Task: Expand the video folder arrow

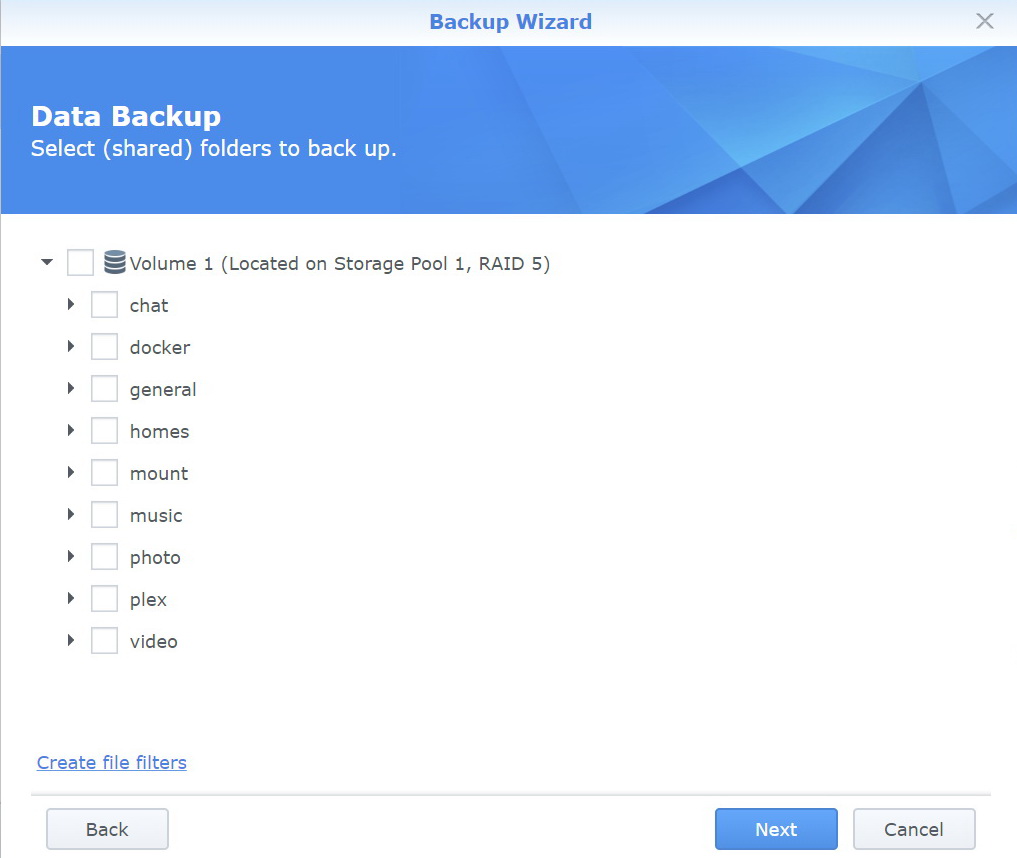Action: pos(71,640)
